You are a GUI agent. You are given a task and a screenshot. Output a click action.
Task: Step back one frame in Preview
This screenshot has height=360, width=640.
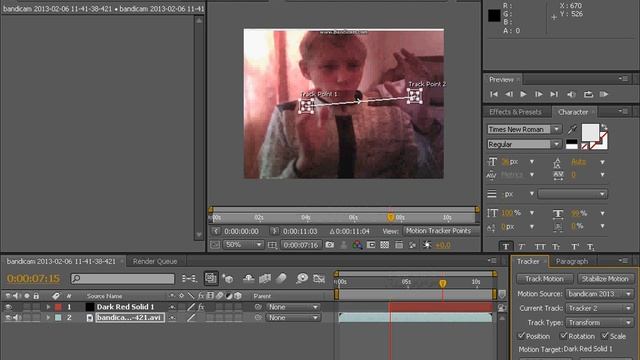[x=509, y=94]
